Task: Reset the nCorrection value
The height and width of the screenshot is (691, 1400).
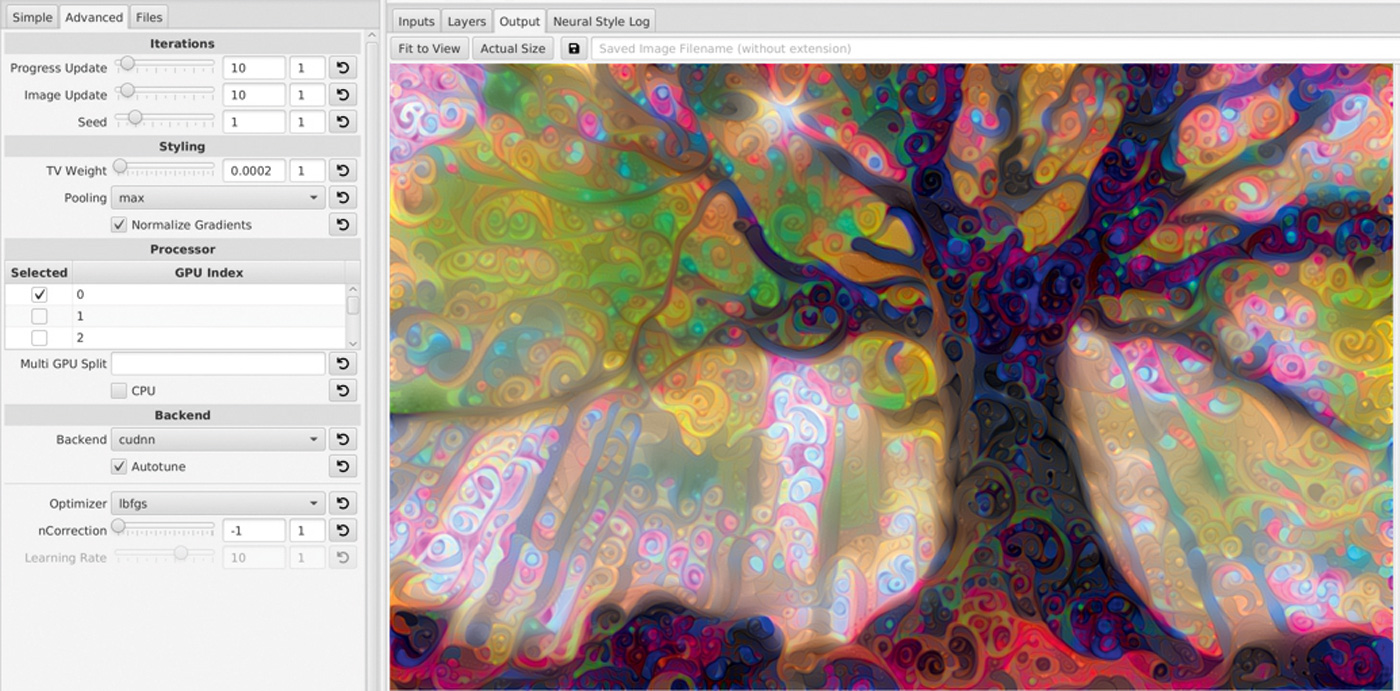Action: pyautogui.click(x=342, y=531)
